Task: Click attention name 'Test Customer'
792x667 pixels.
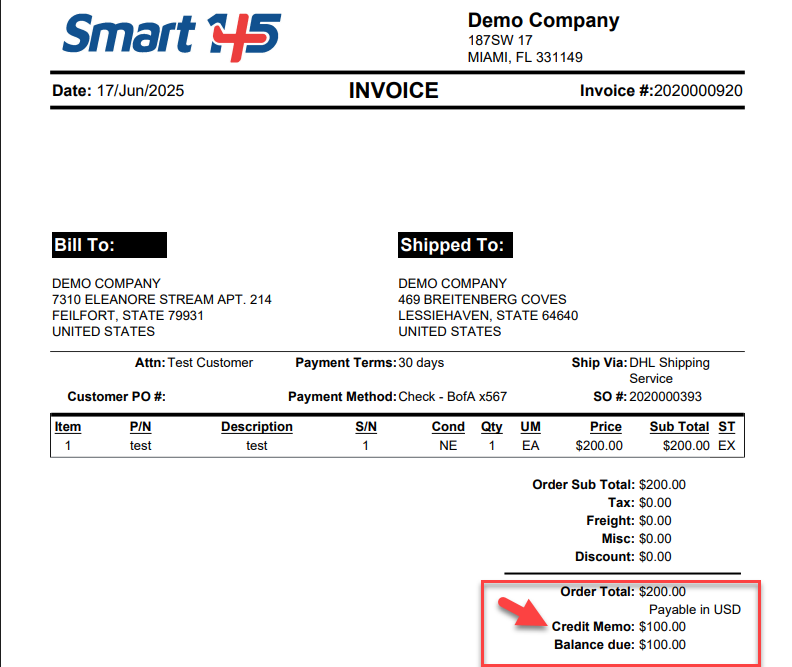Action: [x=210, y=363]
